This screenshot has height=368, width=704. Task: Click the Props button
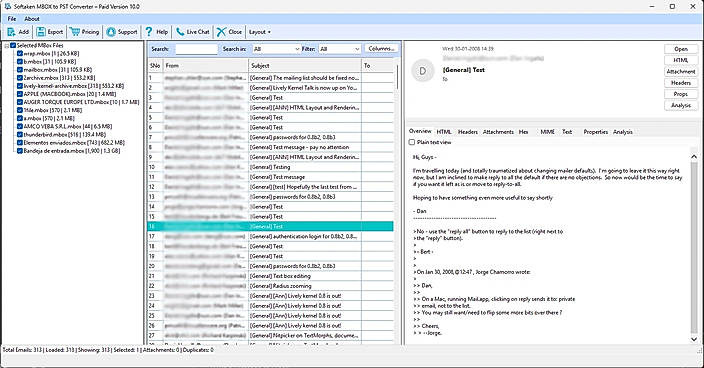(681, 94)
